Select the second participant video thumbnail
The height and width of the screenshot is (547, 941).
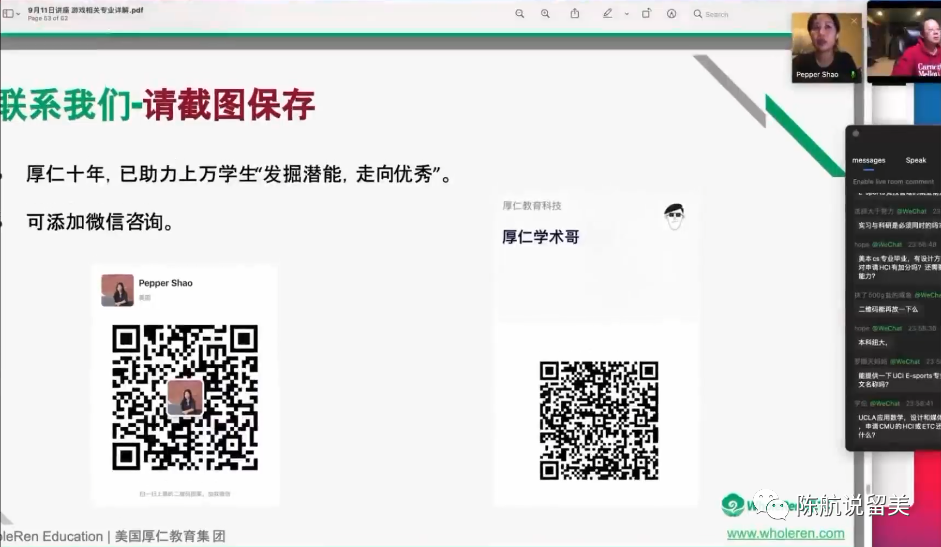point(903,45)
